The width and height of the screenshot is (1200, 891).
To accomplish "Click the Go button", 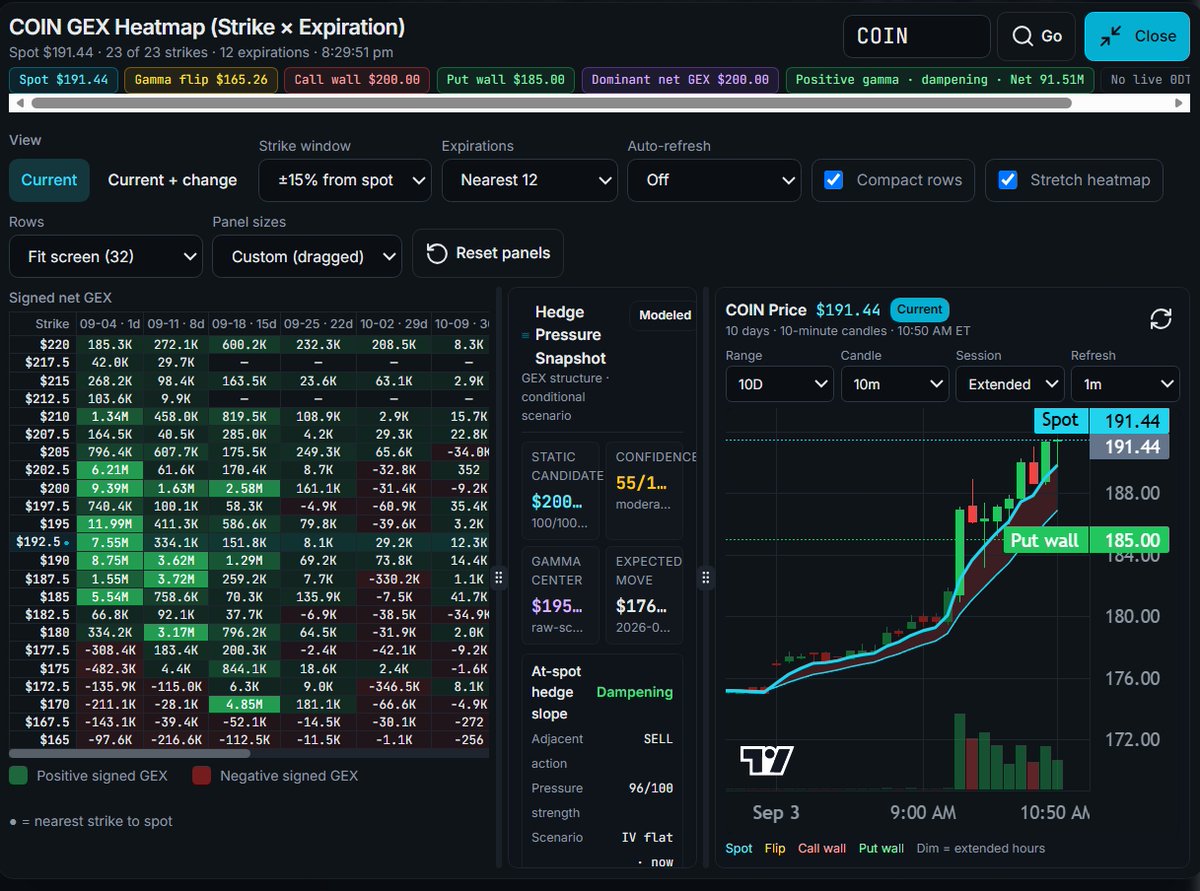I will (1036, 36).
